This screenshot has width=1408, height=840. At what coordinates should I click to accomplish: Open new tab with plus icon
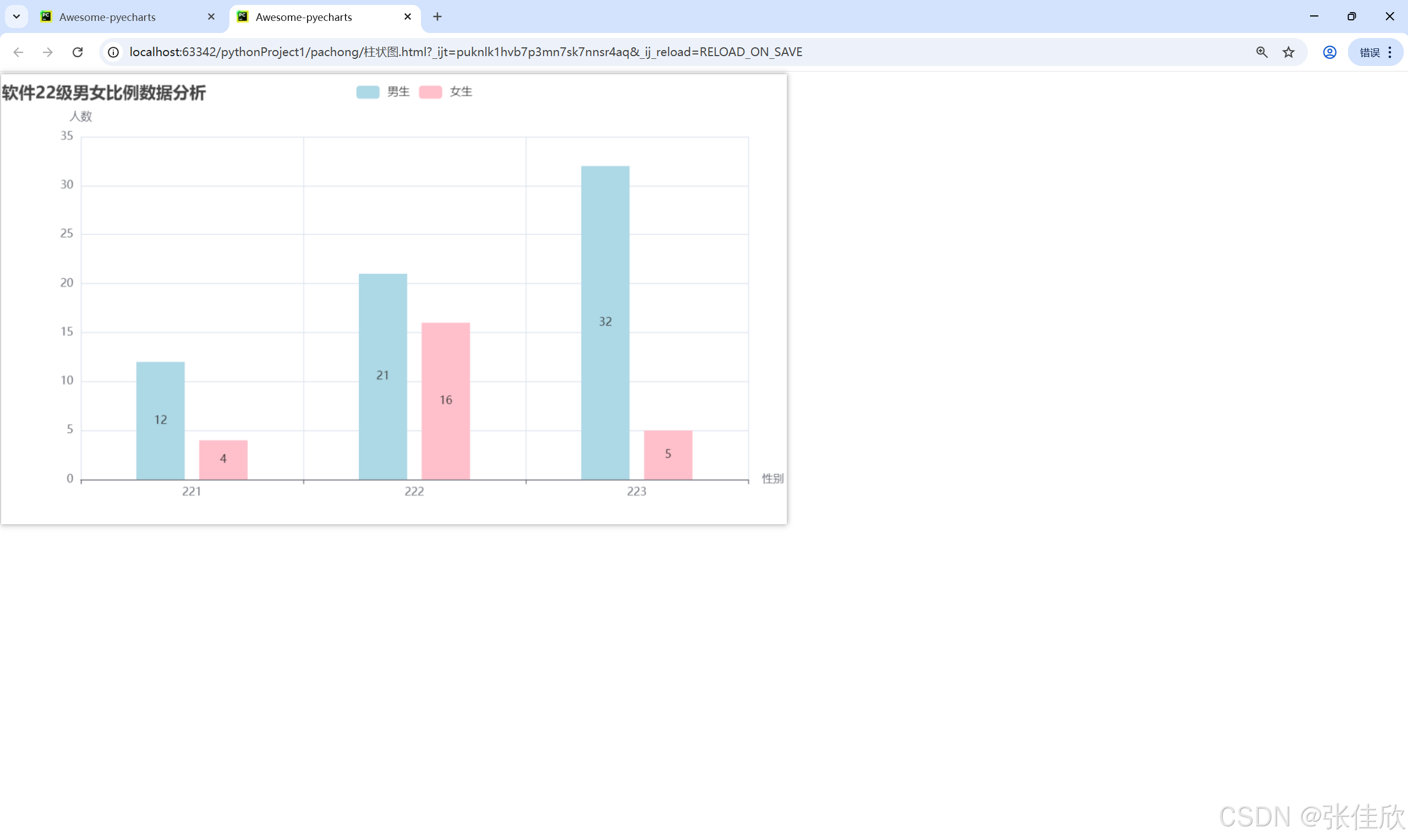coord(437,17)
